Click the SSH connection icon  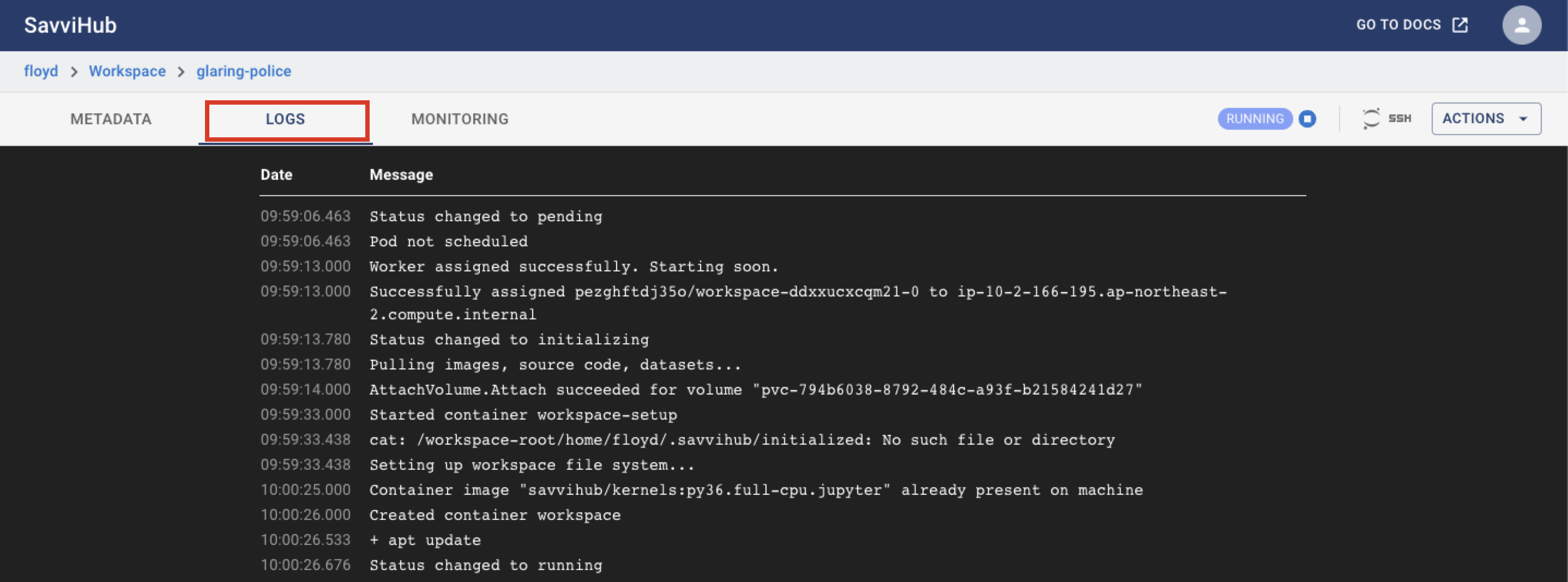(1371, 119)
